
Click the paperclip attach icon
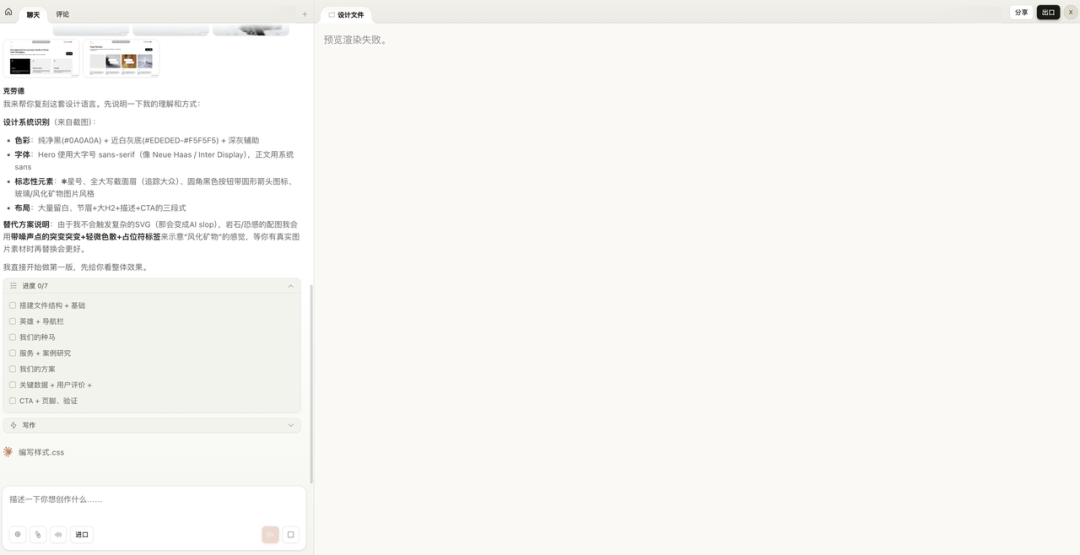tap(38, 534)
